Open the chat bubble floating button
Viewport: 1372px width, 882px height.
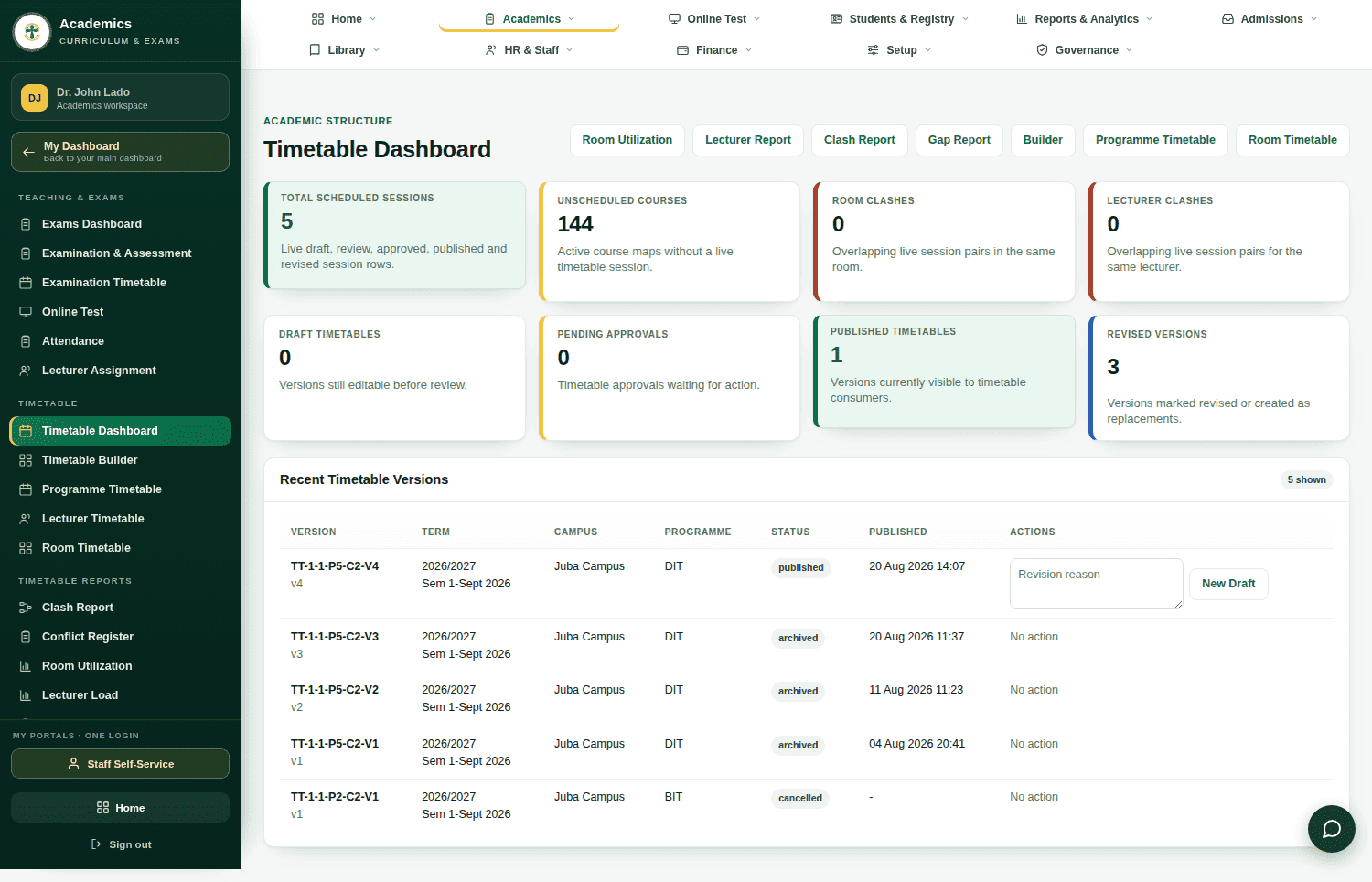[x=1332, y=829]
